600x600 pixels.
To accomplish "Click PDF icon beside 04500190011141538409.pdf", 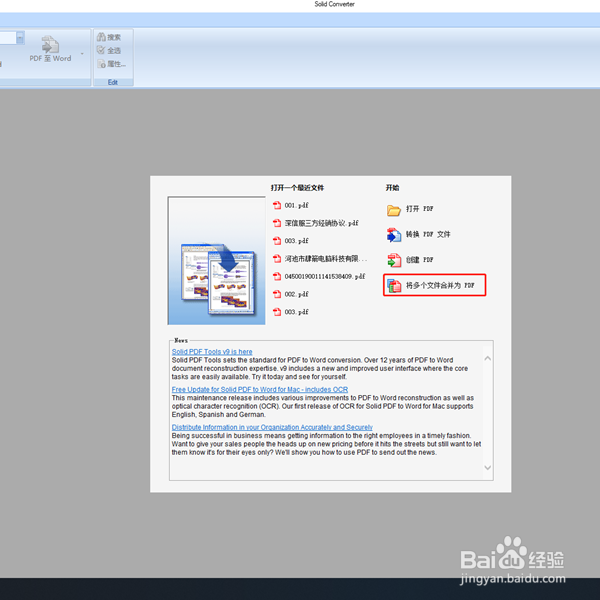I will tap(277, 276).
